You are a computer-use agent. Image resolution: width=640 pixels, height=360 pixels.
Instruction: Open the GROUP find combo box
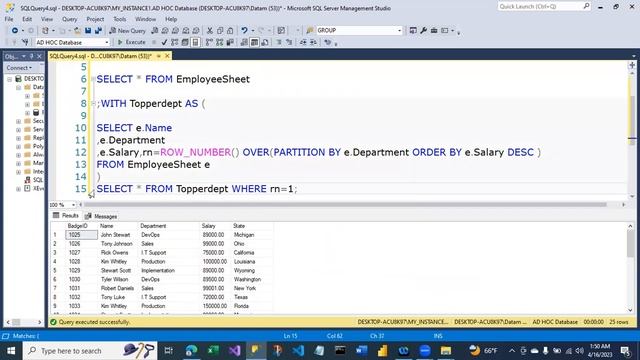pos(399,31)
